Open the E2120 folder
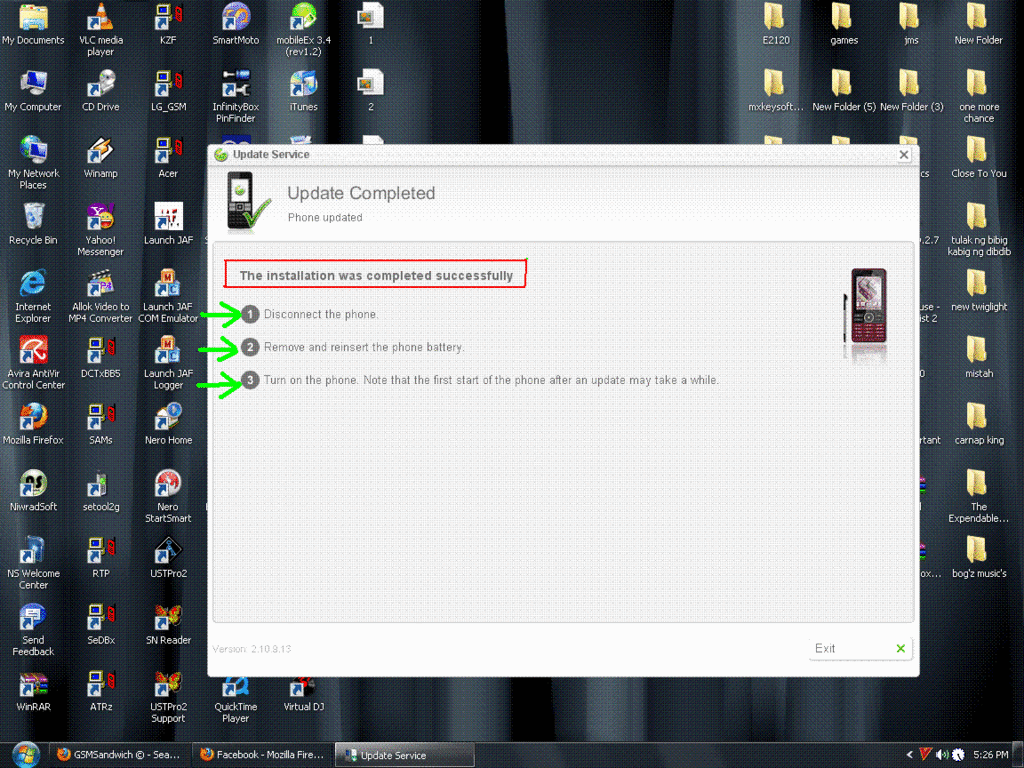The height and width of the screenshot is (768, 1024). [x=776, y=25]
